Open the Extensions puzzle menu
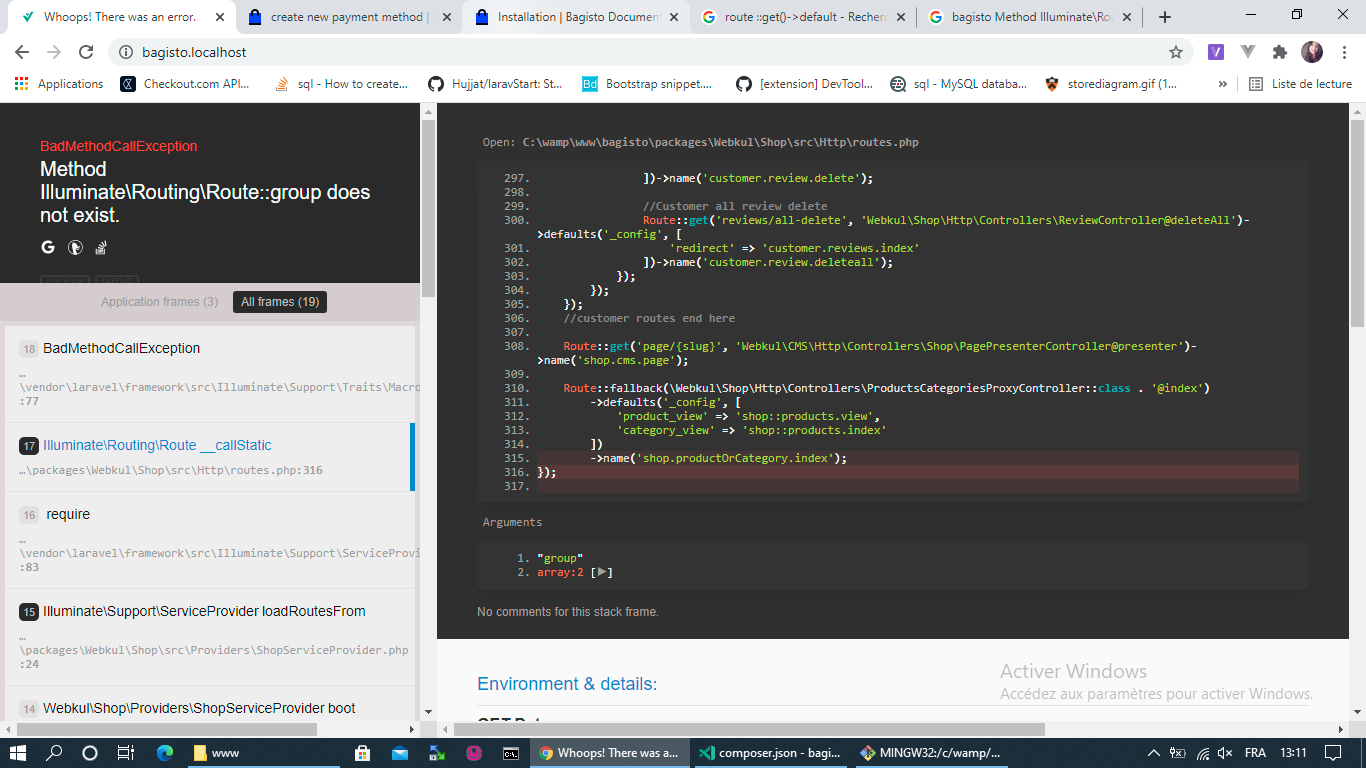 [1280, 52]
